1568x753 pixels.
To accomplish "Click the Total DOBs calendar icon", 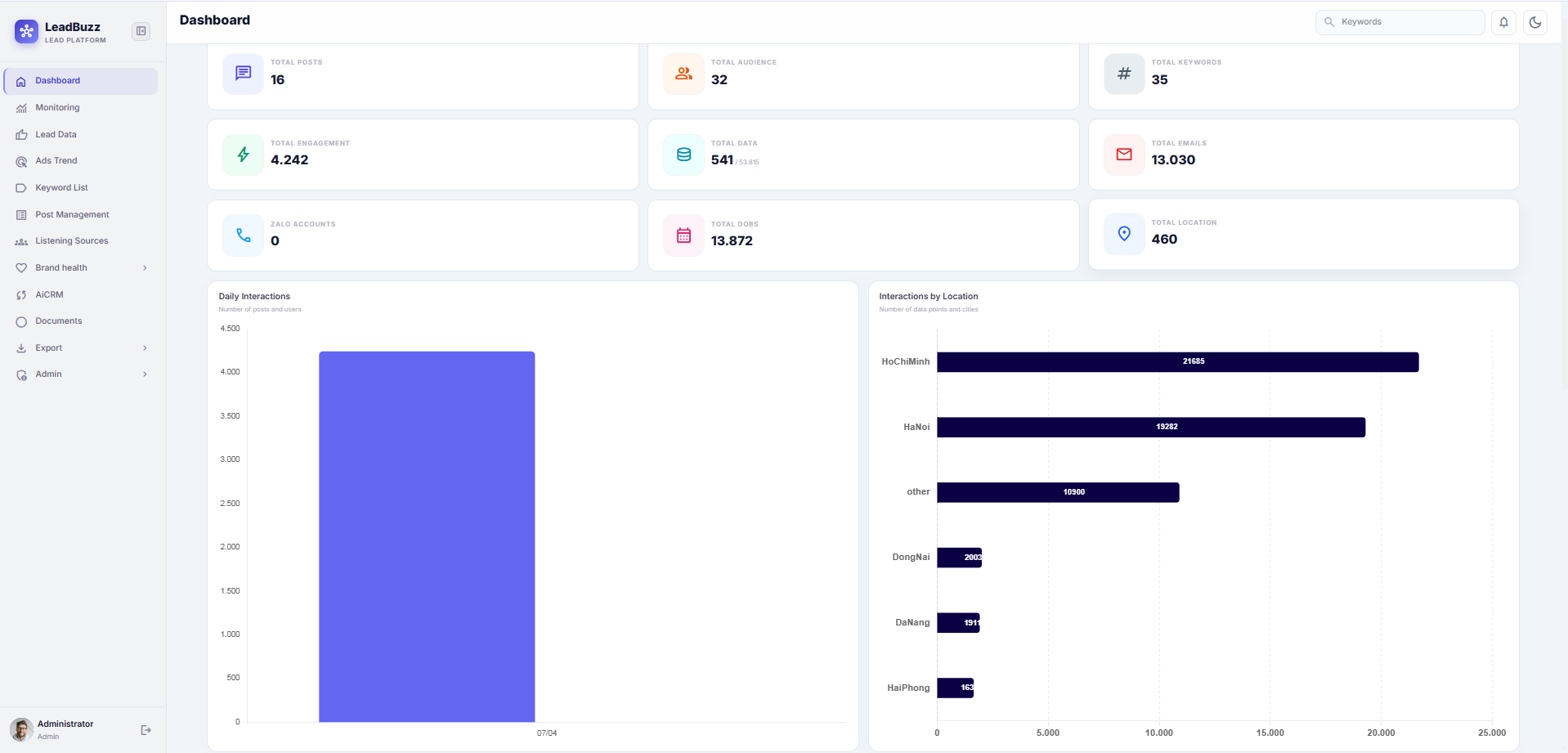I will coord(683,235).
